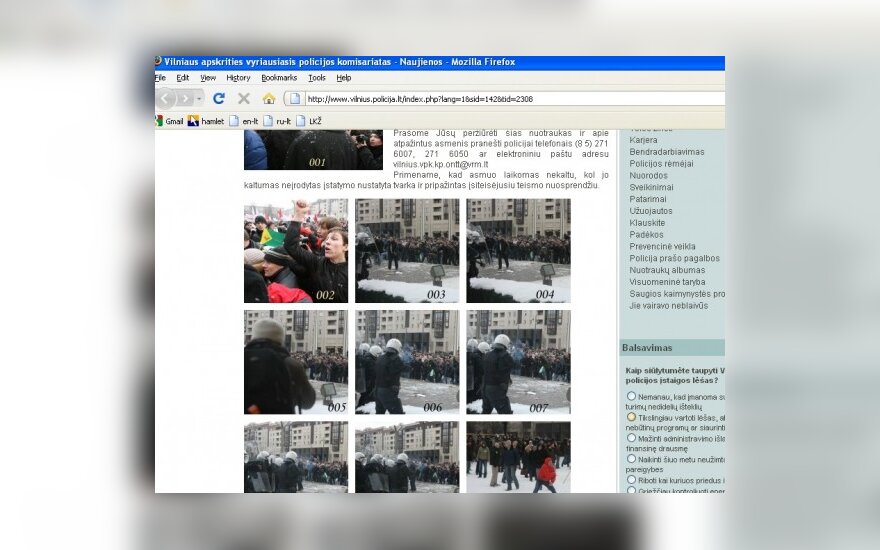Viewport: 880px width, 550px height.
Task: Open the Bookmarks menu
Action: coord(279,78)
